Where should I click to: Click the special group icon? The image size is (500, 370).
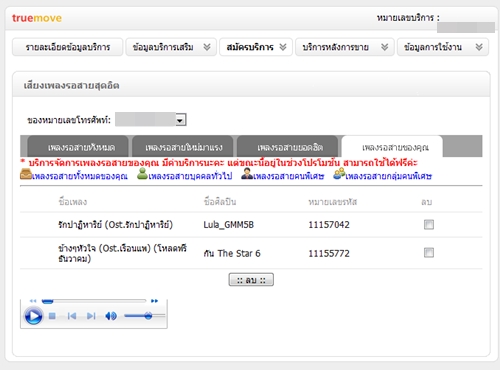point(339,173)
